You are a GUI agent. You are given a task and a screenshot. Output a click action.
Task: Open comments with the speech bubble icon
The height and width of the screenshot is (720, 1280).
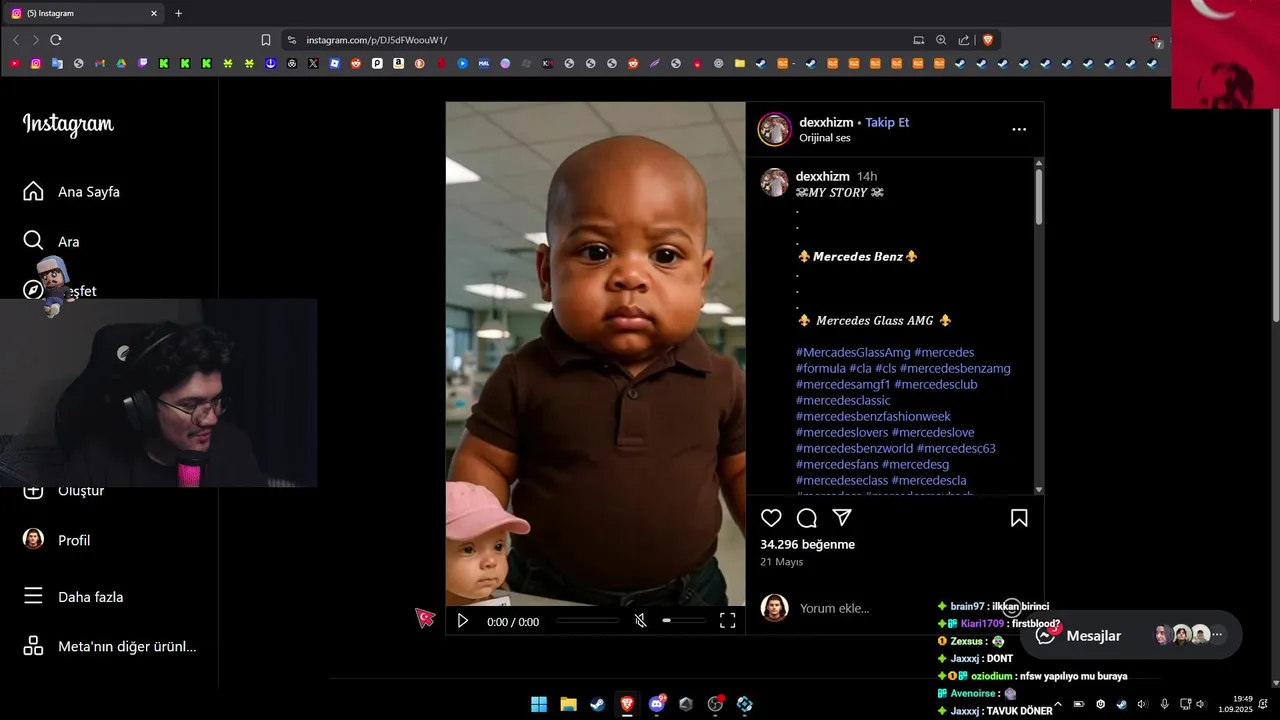tap(807, 518)
